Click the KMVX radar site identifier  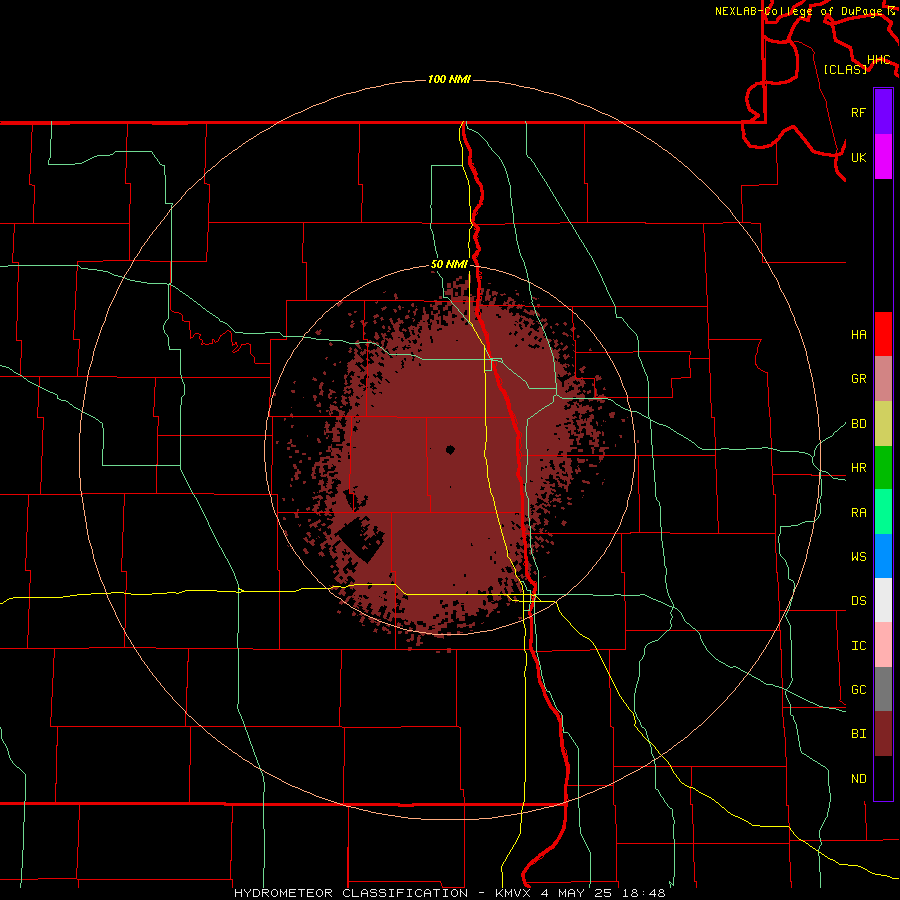click(514, 893)
